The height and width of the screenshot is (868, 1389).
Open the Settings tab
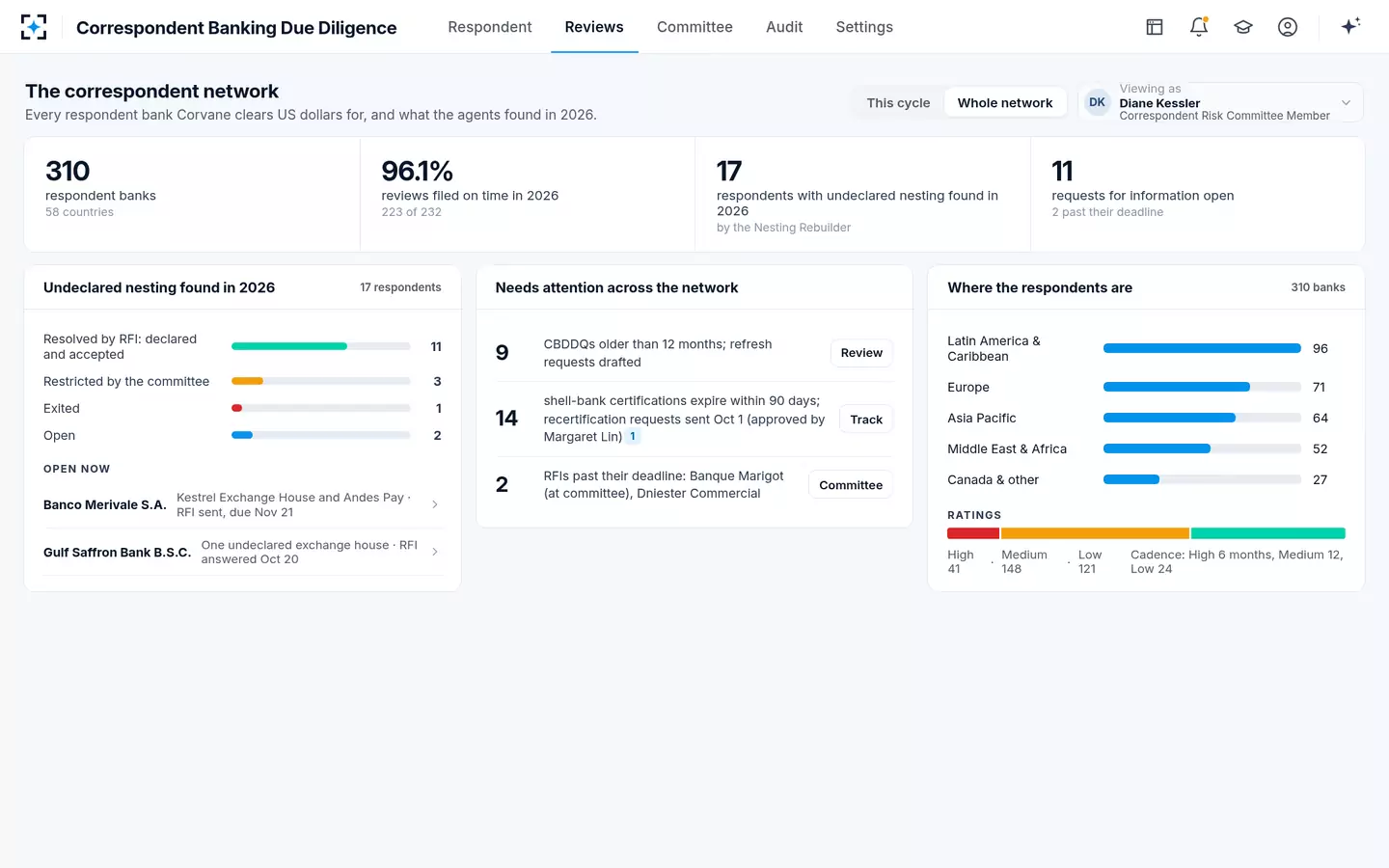click(864, 27)
